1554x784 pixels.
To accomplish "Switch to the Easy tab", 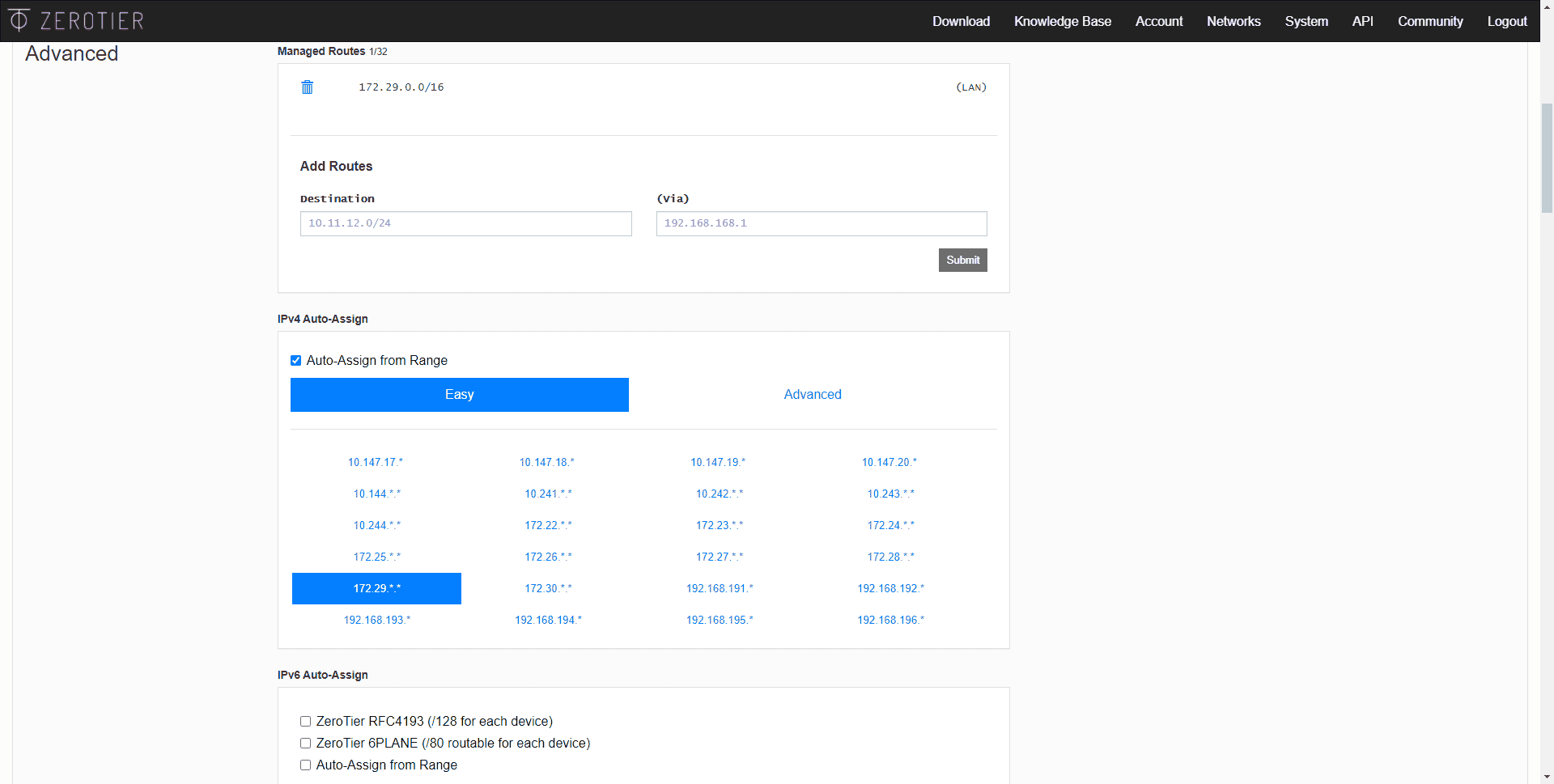I will (459, 395).
